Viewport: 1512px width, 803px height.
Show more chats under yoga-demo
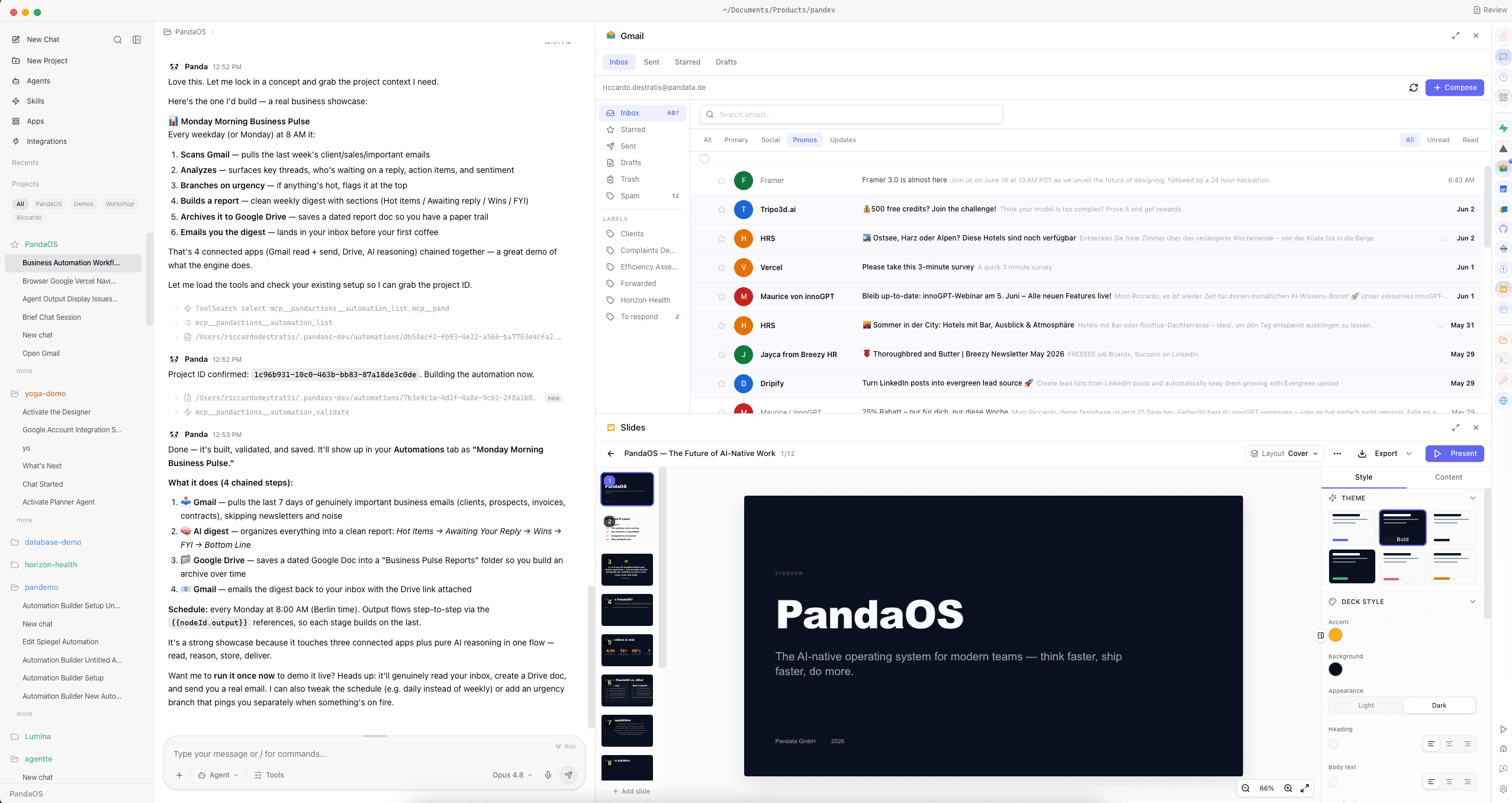(x=24, y=521)
